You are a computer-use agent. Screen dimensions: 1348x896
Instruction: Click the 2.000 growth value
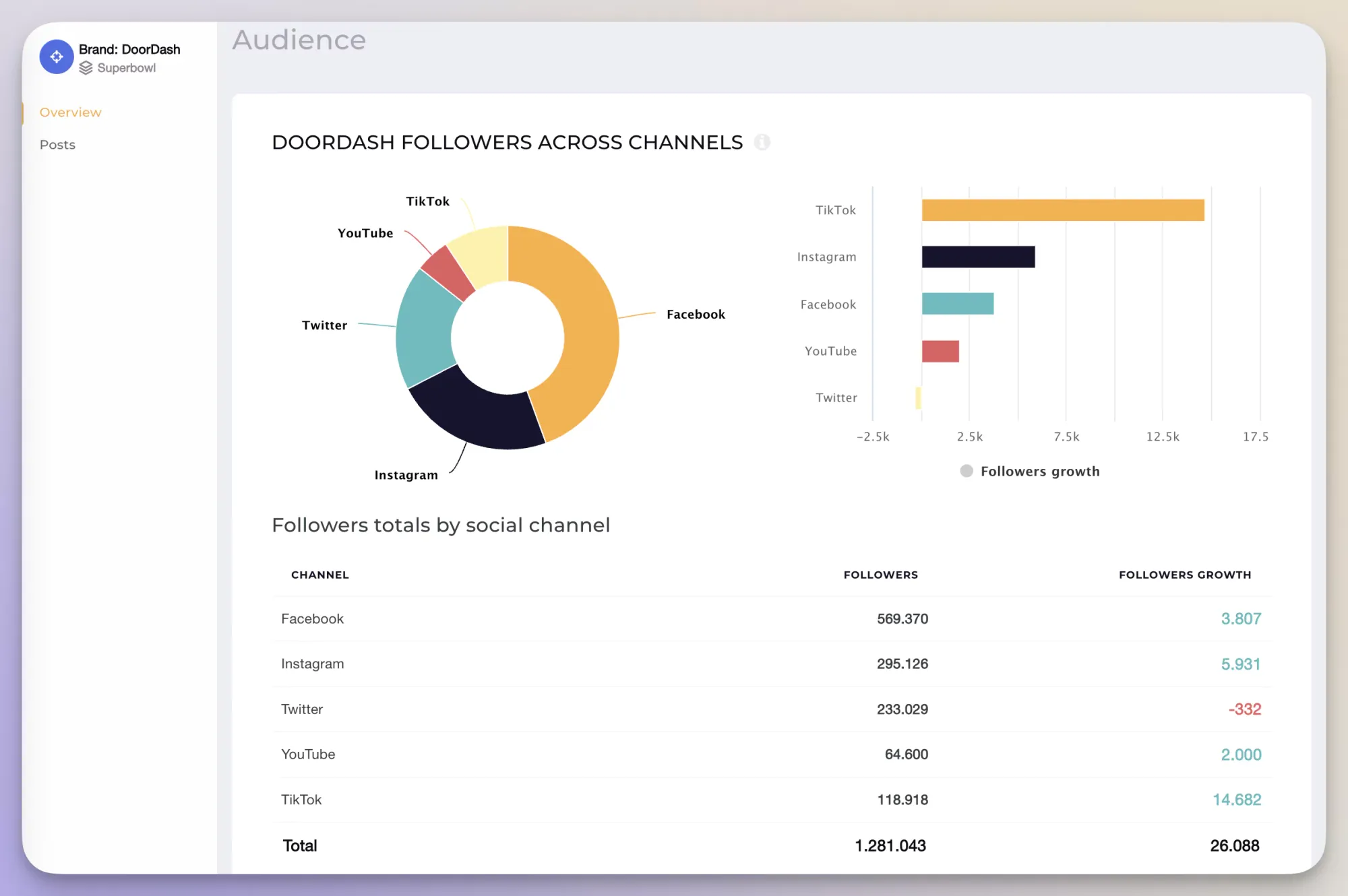(x=1241, y=754)
